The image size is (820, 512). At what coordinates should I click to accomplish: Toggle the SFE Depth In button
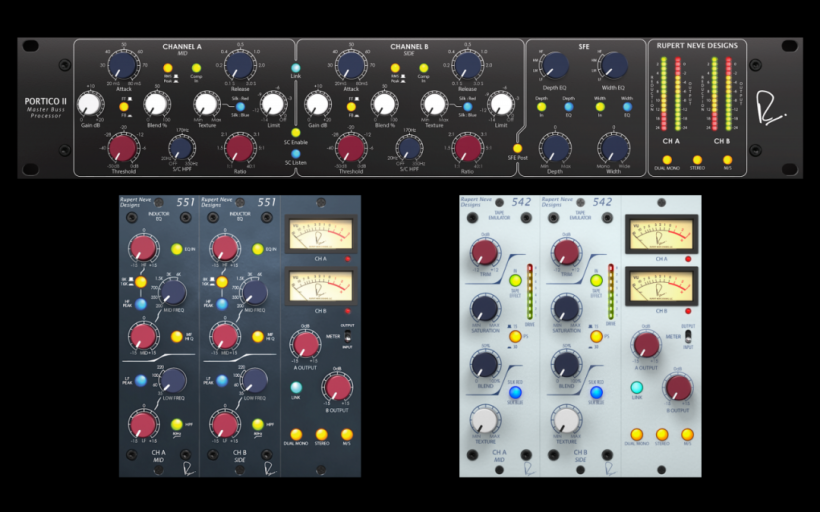[542, 107]
